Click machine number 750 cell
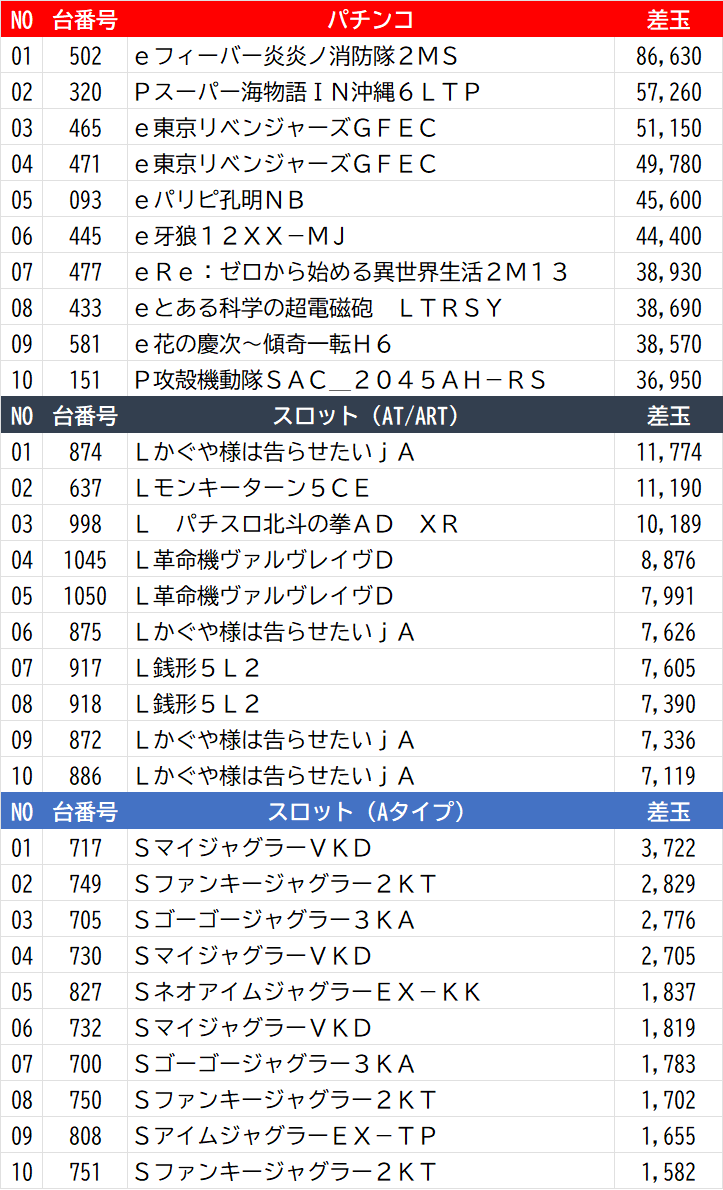The image size is (723, 1190). click(x=85, y=1100)
